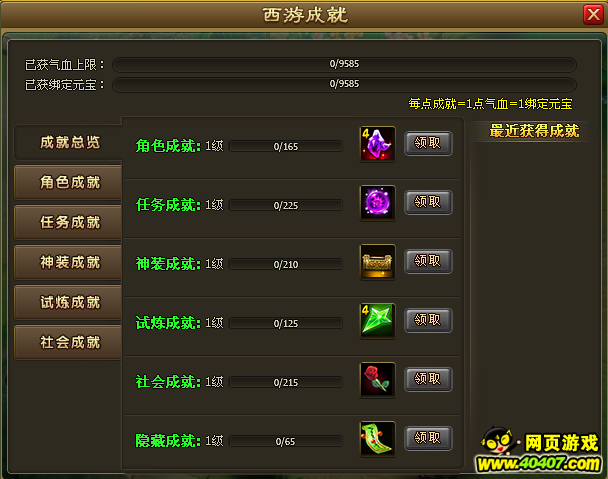This screenshot has height=479, width=608.
Task: Claim the 角色成就 reward with 领取
Action: pos(428,143)
